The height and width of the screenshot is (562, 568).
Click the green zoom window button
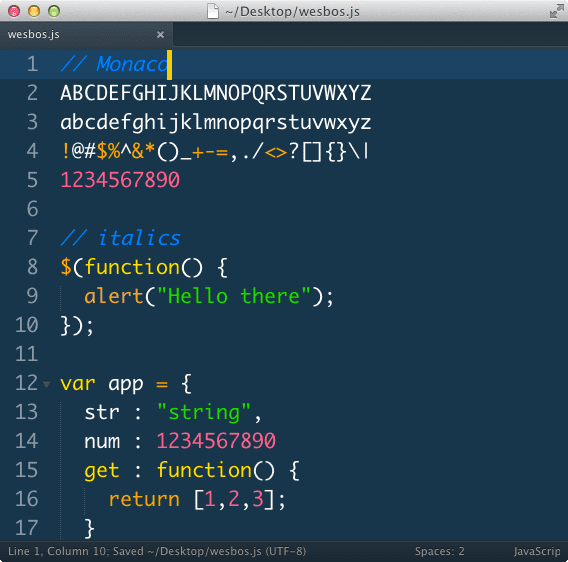click(x=54, y=11)
